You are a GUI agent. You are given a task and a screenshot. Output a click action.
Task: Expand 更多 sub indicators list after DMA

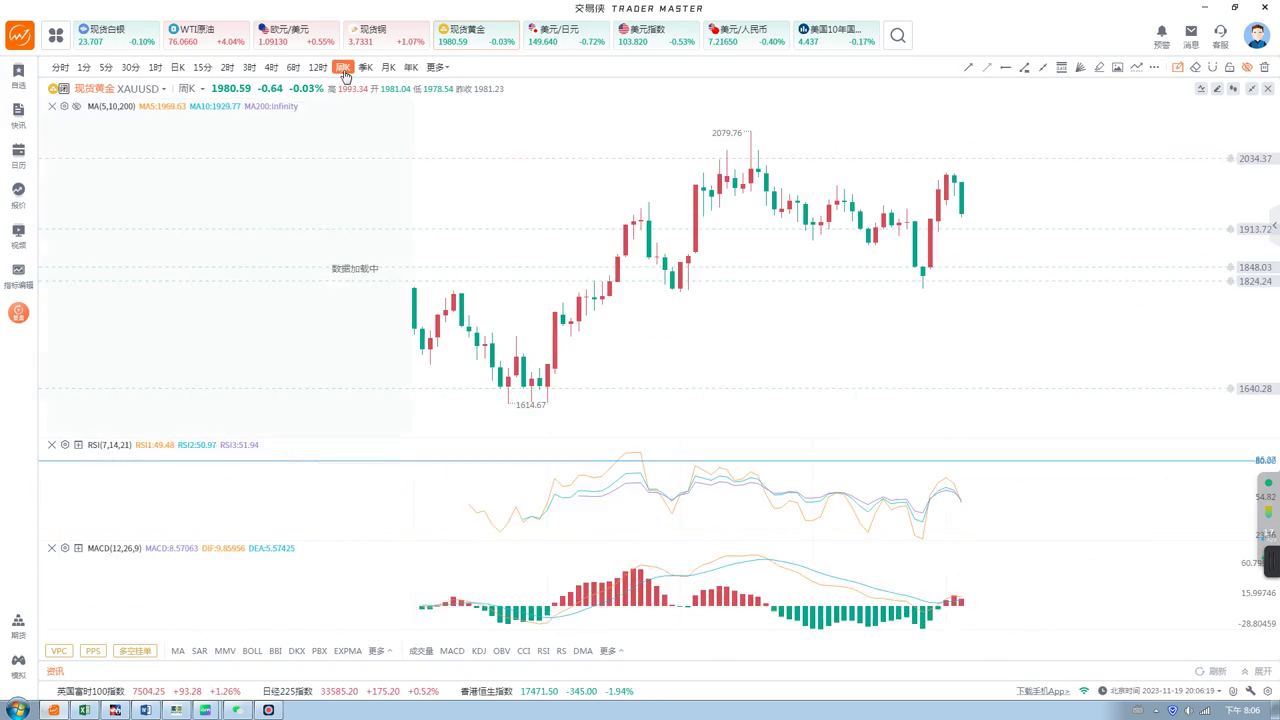point(611,651)
